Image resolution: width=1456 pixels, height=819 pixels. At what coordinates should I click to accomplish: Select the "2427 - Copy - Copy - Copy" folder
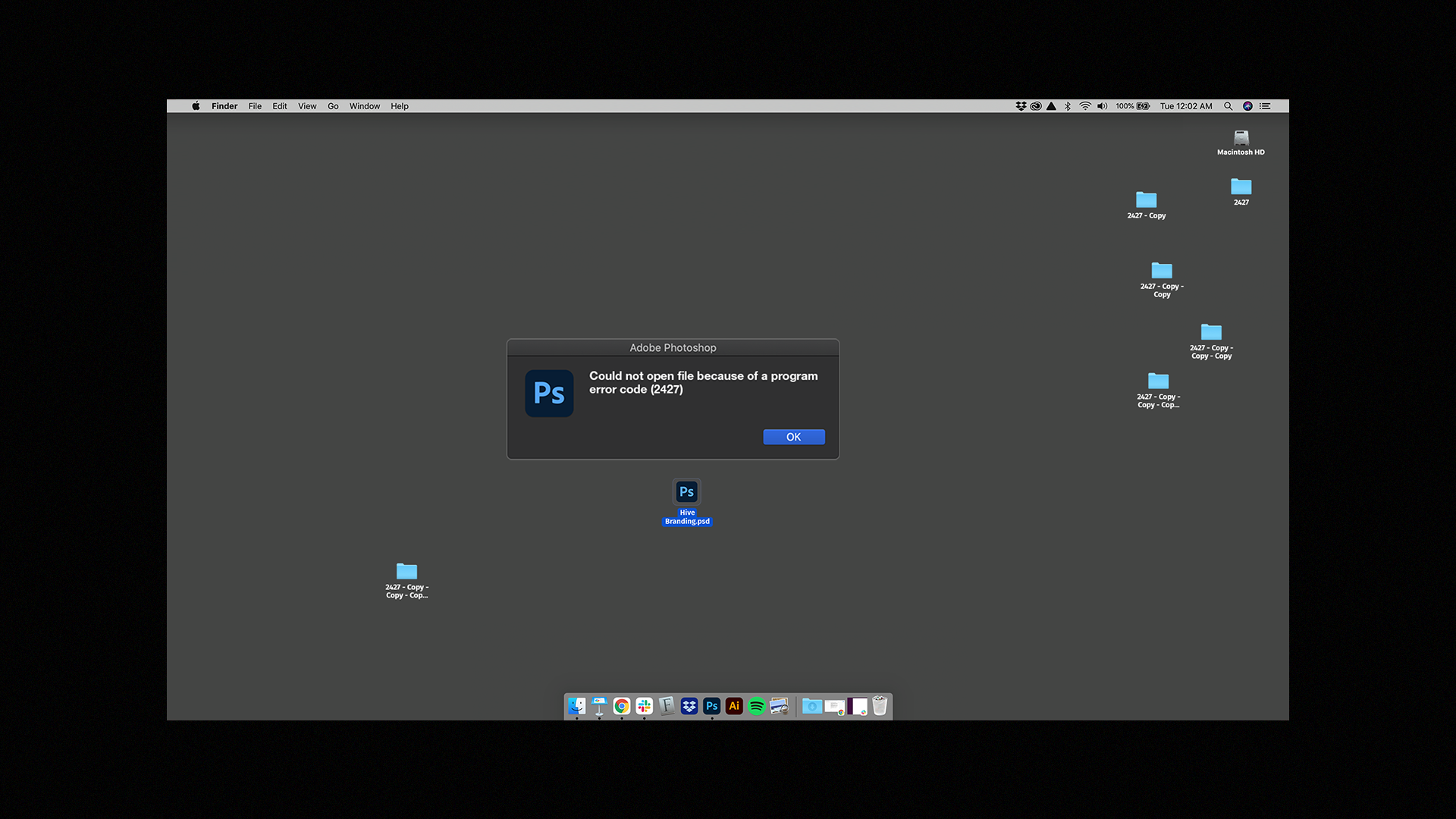1211,332
